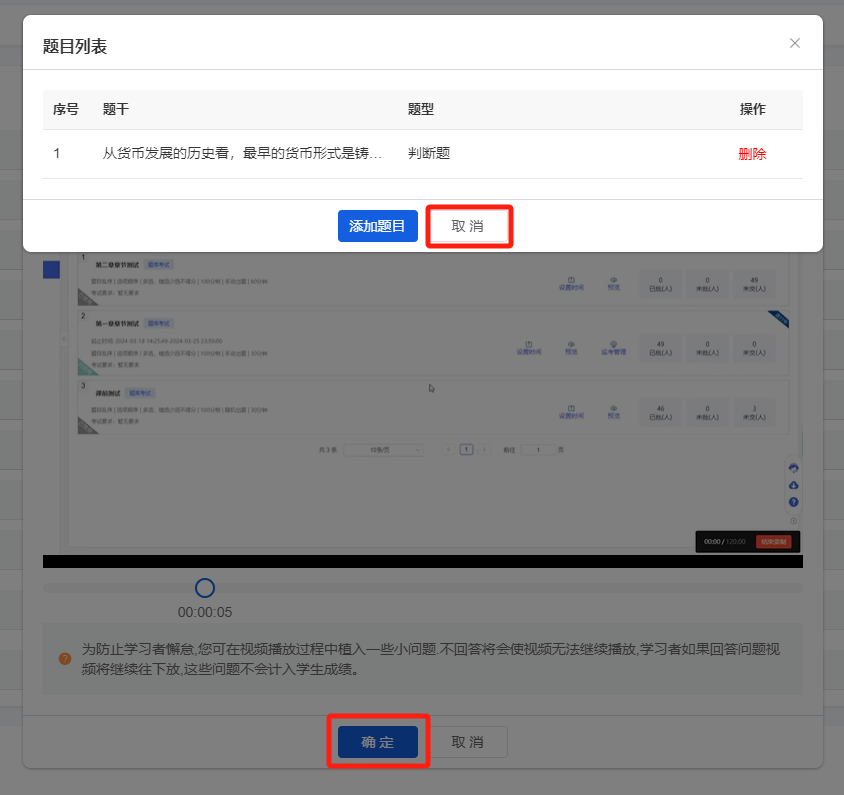844x795 pixels.
Task: Confirm with the blue 确定 button
Action: coord(378,742)
